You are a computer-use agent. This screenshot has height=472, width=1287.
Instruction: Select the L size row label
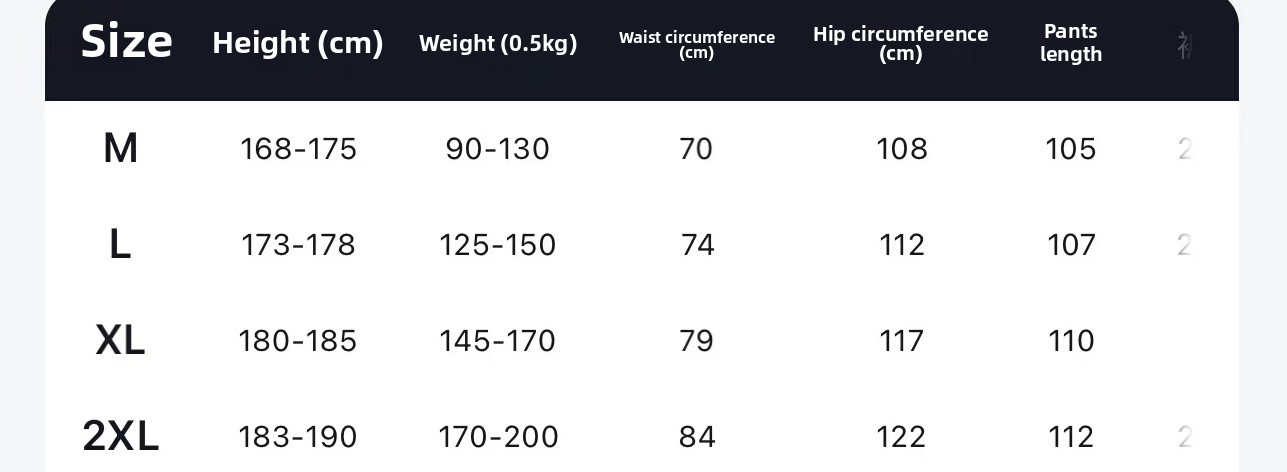120,245
